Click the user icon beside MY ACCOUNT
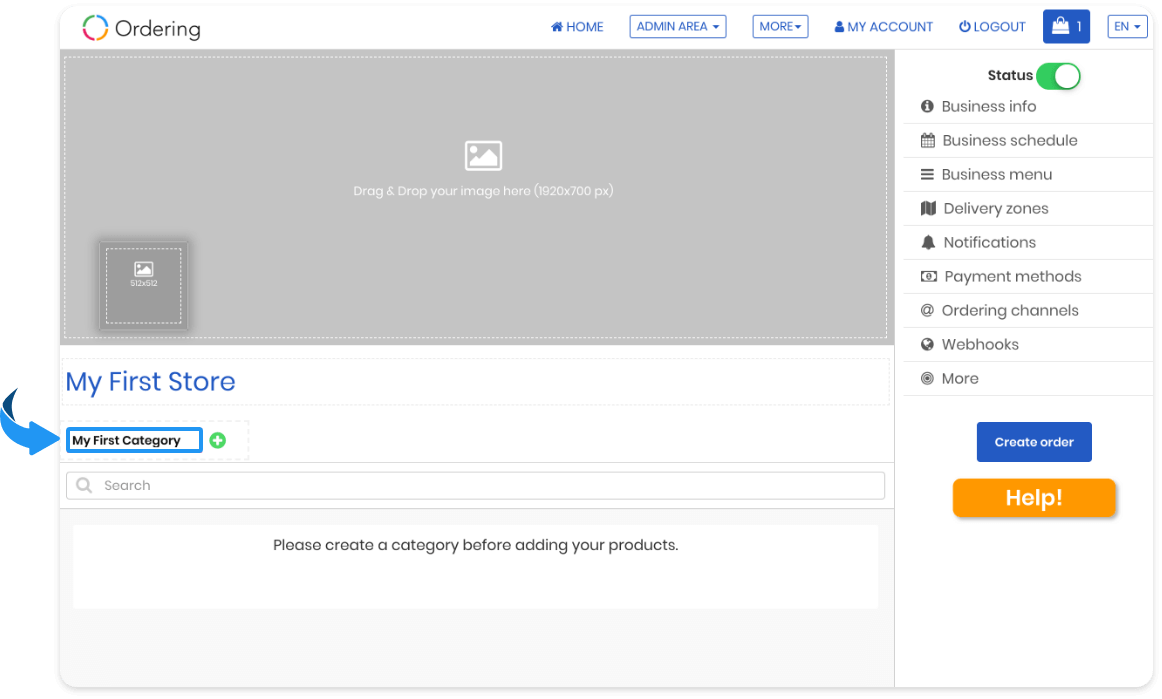Image resolution: width=1162 pixels, height=699 pixels. pyautogui.click(x=839, y=27)
